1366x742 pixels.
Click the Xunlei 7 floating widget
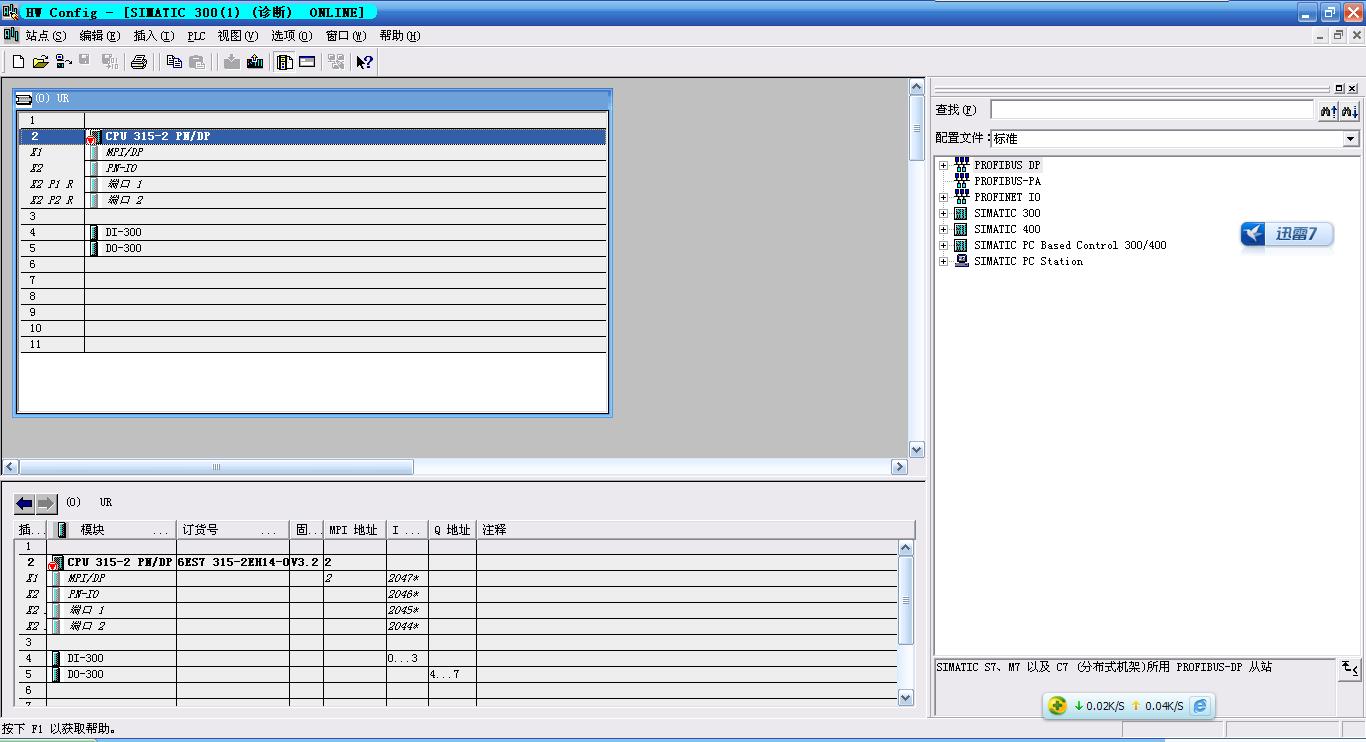1287,235
